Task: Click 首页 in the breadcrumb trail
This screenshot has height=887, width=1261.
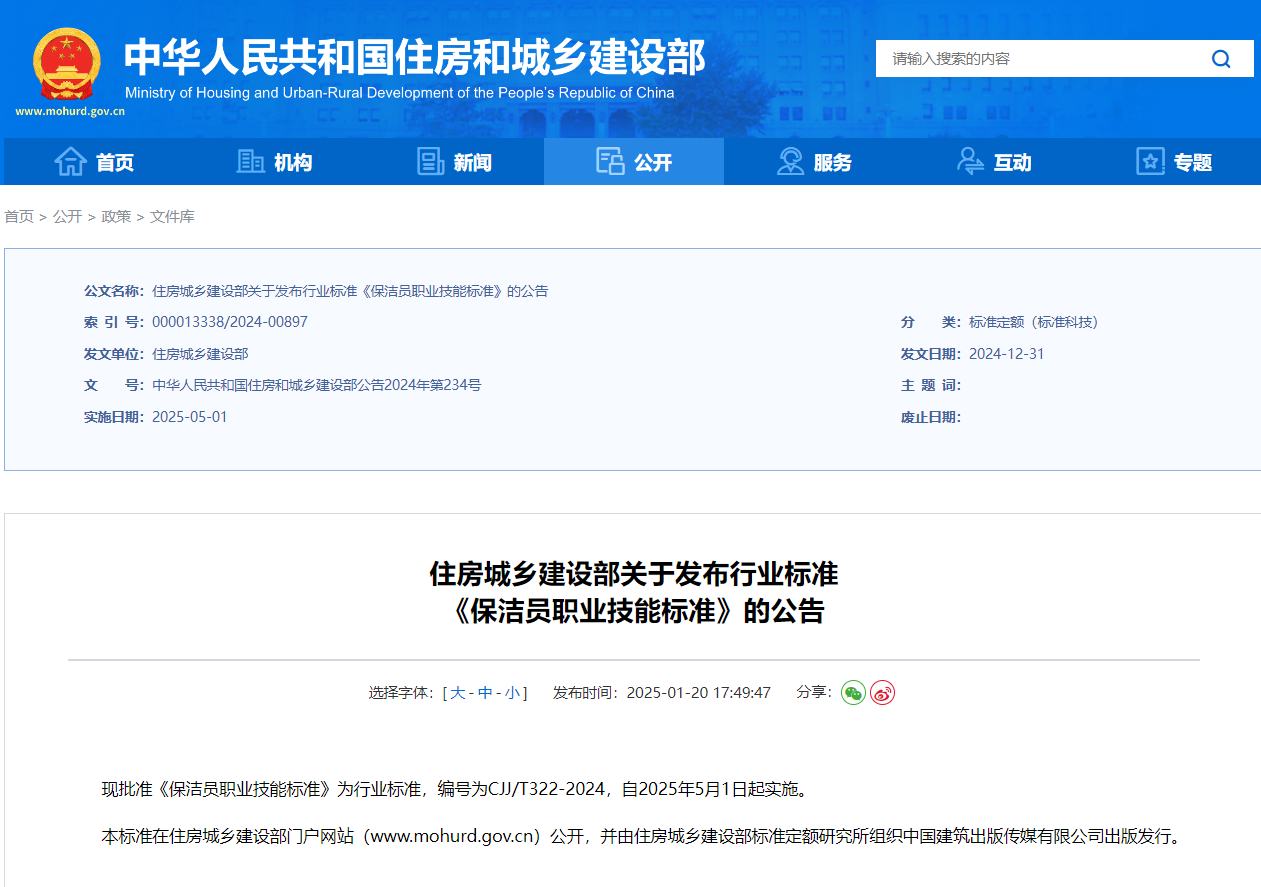Action: click(19, 216)
